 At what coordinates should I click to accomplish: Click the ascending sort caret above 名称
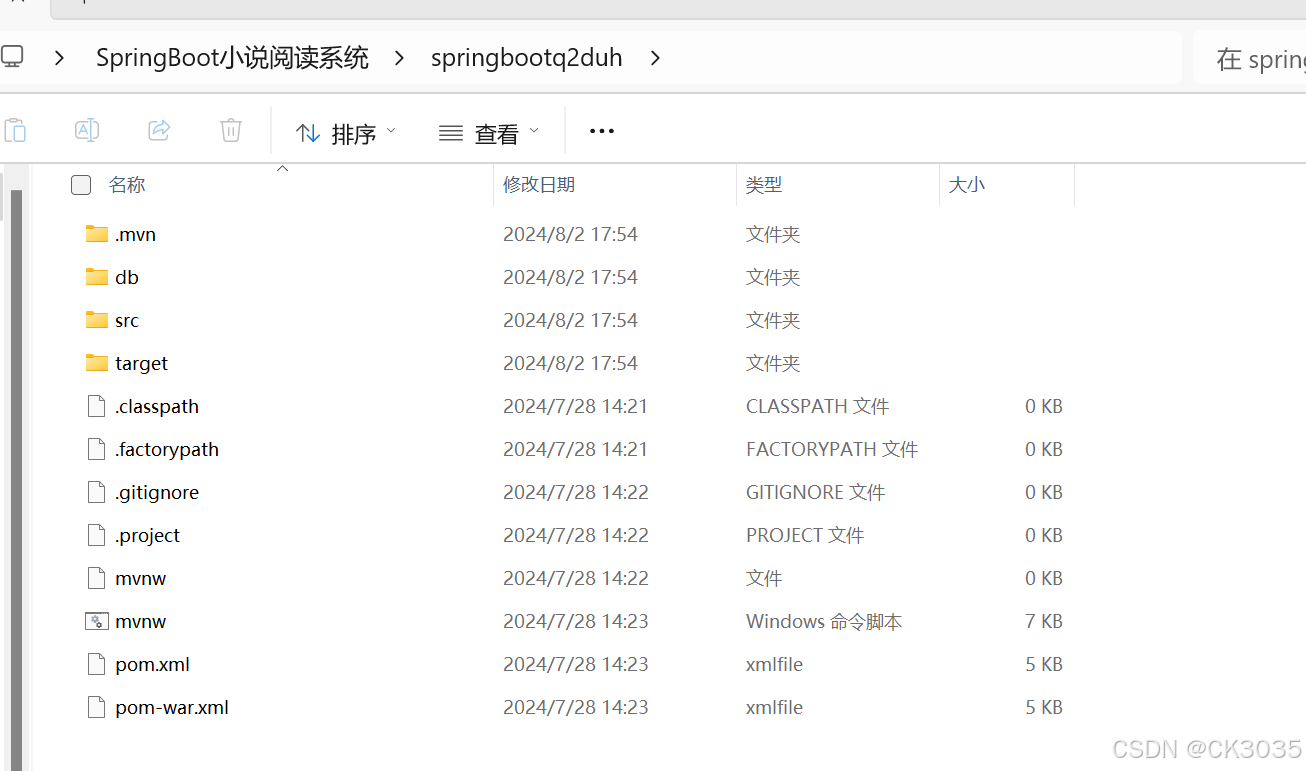coord(282,167)
